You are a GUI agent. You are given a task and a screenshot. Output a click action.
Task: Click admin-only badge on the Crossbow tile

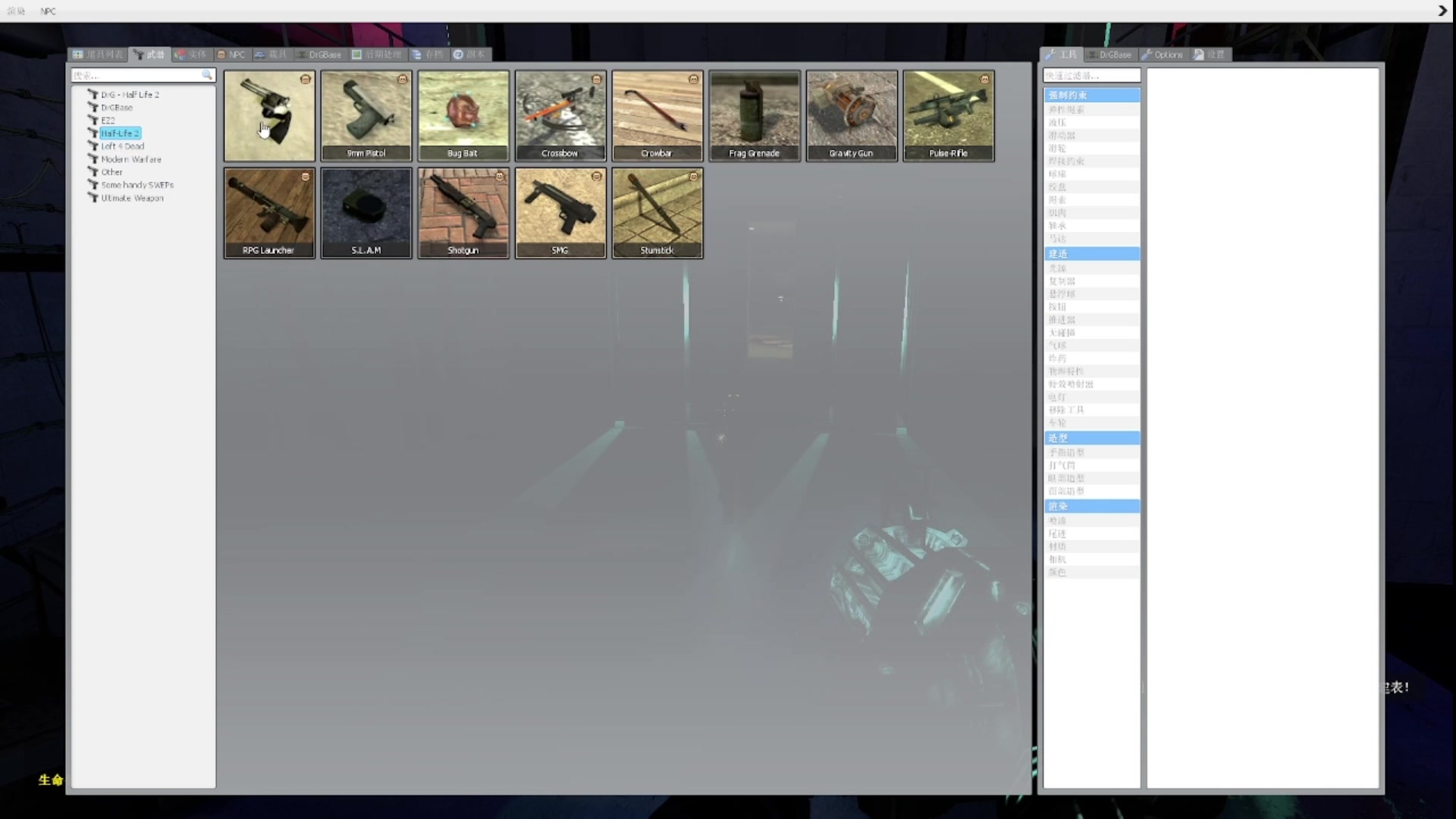tap(597, 79)
